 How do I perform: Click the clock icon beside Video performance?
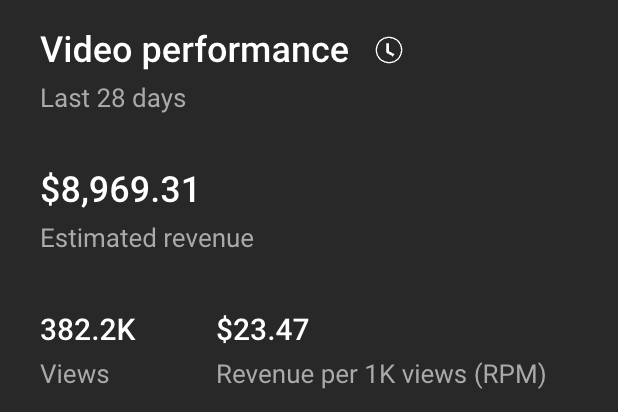pyautogui.click(x=388, y=51)
